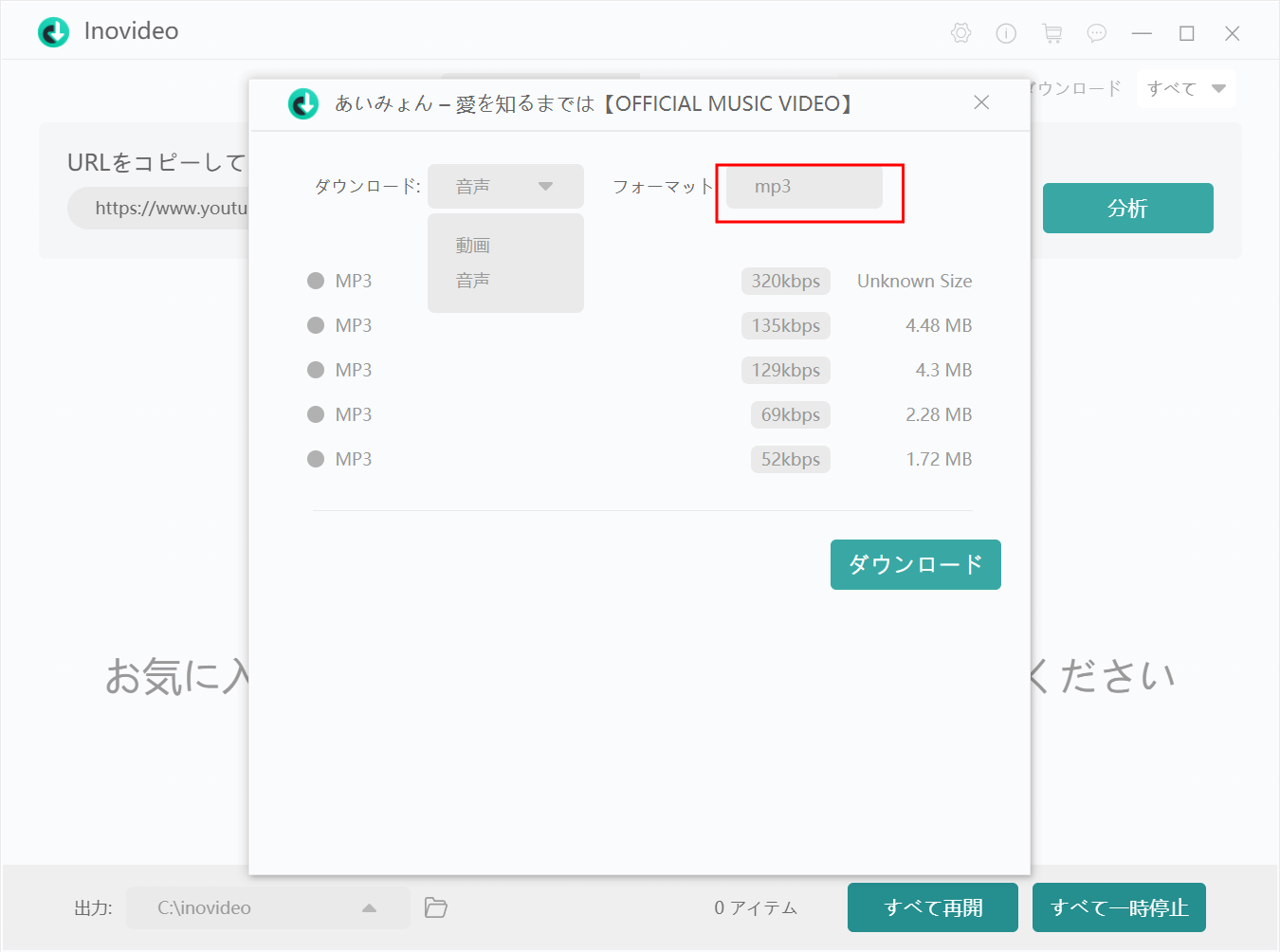The image size is (1280, 952).
Task: Choose 動画 from the dropdown list
Action: [473, 246]
